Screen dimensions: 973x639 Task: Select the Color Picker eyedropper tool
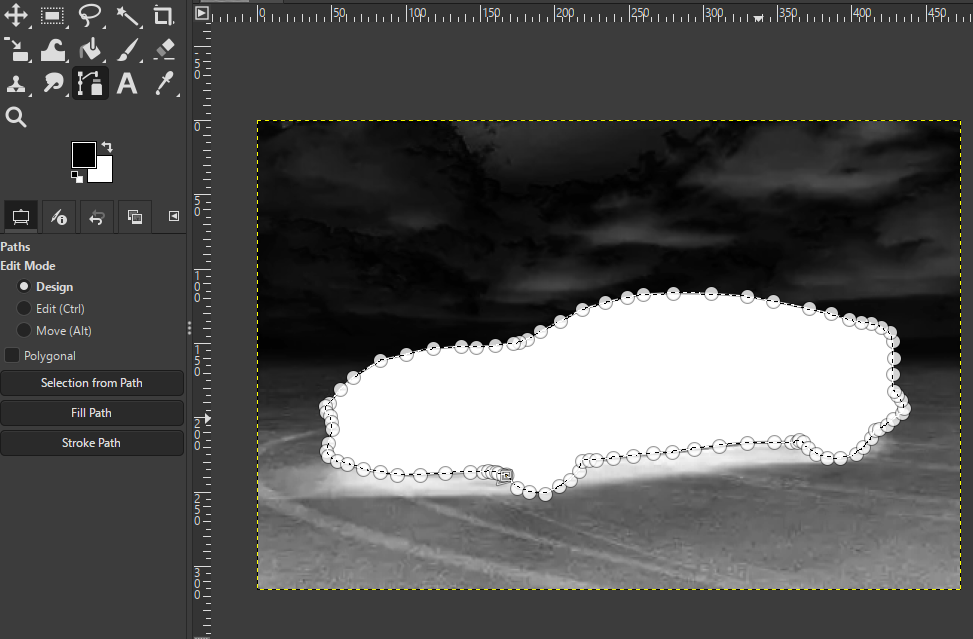pyautogui.click(x=164, y=83)
